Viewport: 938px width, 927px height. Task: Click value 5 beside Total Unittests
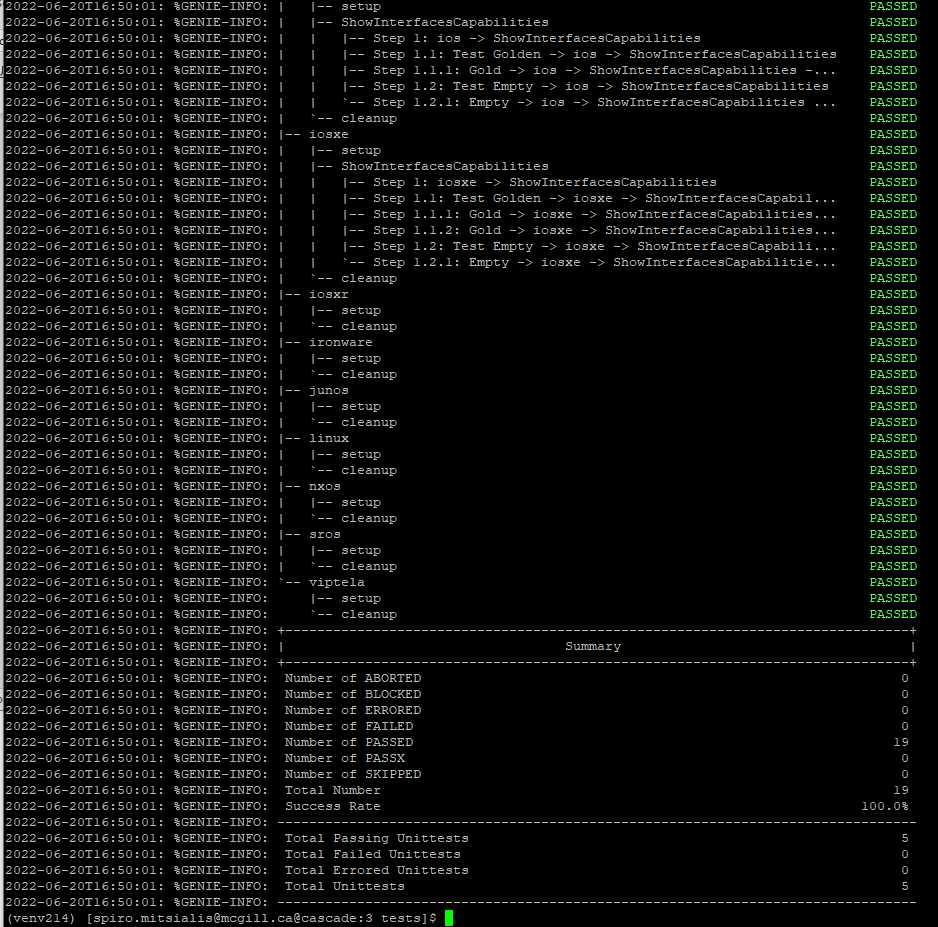[x=905, y=886]
